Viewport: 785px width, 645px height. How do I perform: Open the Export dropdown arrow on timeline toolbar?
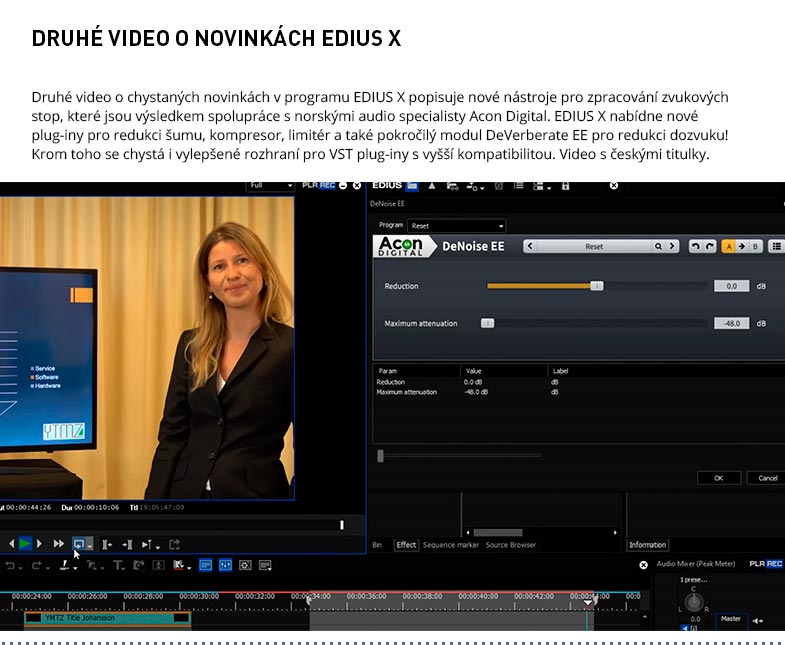189,567
